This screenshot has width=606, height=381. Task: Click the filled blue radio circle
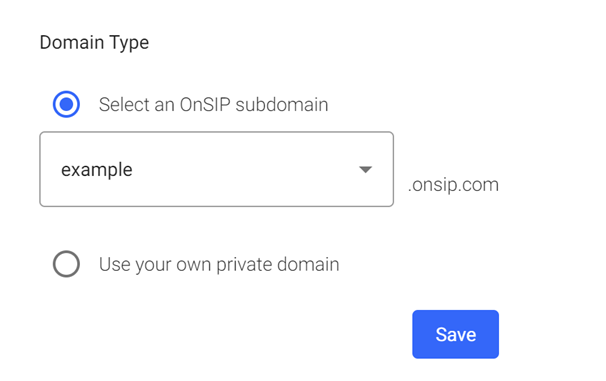pyautogui.click(x=66, y=104)
